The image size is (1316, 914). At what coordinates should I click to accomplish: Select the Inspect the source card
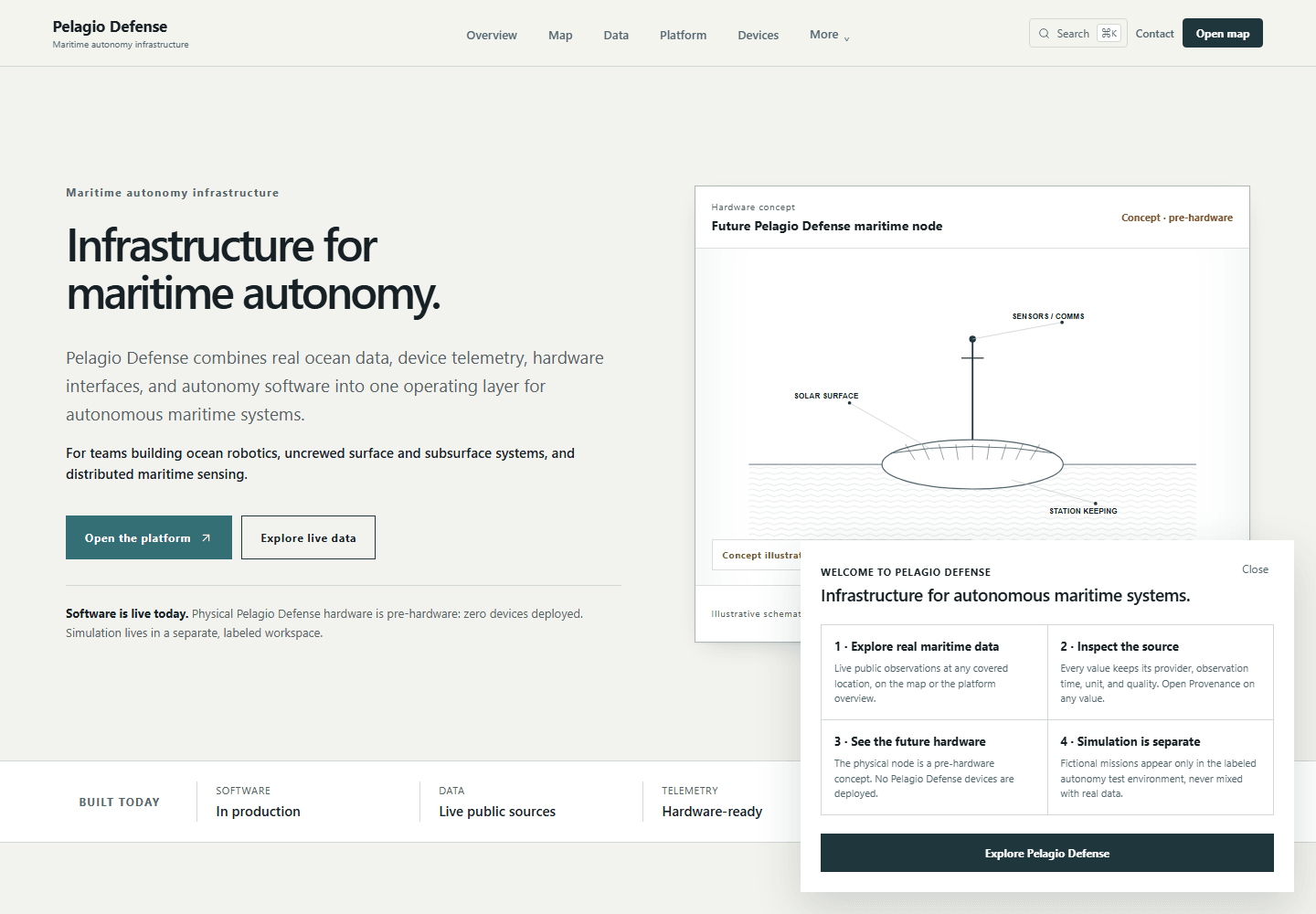1161,672
